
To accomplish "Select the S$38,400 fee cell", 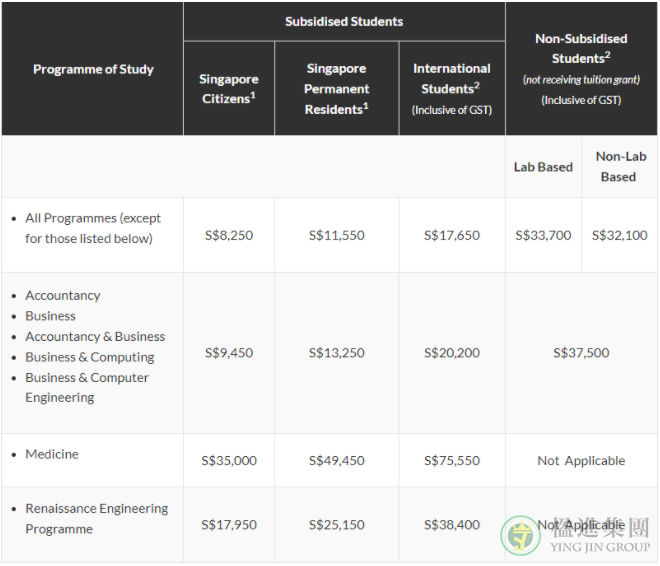I will point(452,525).
